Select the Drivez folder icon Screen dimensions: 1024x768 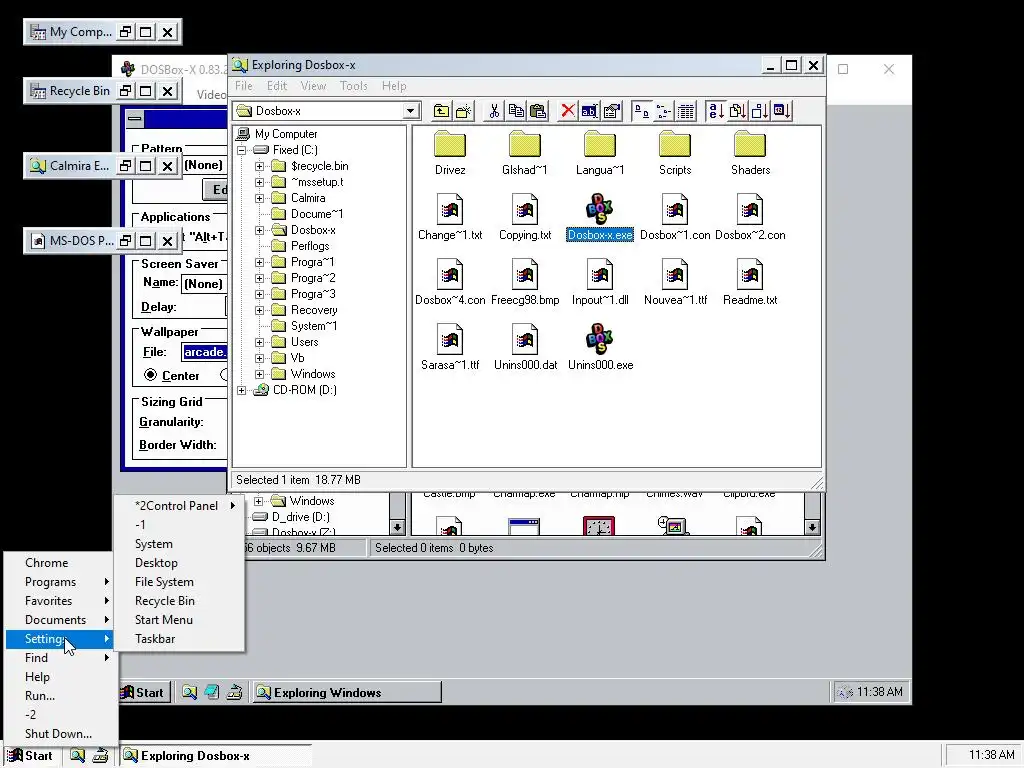point(450,144)
